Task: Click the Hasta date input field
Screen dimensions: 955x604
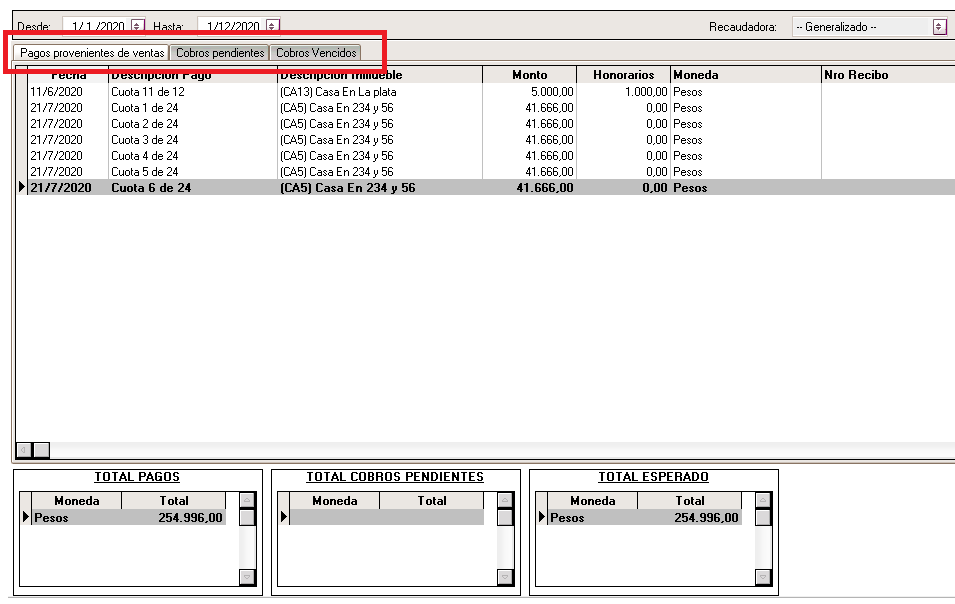Action: pyautogui.click(x=231, y=26)
